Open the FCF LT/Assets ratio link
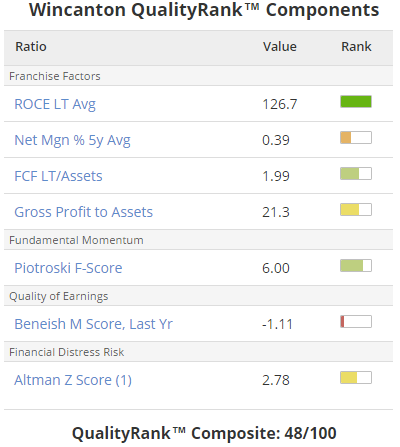 (x=58, y=176)
